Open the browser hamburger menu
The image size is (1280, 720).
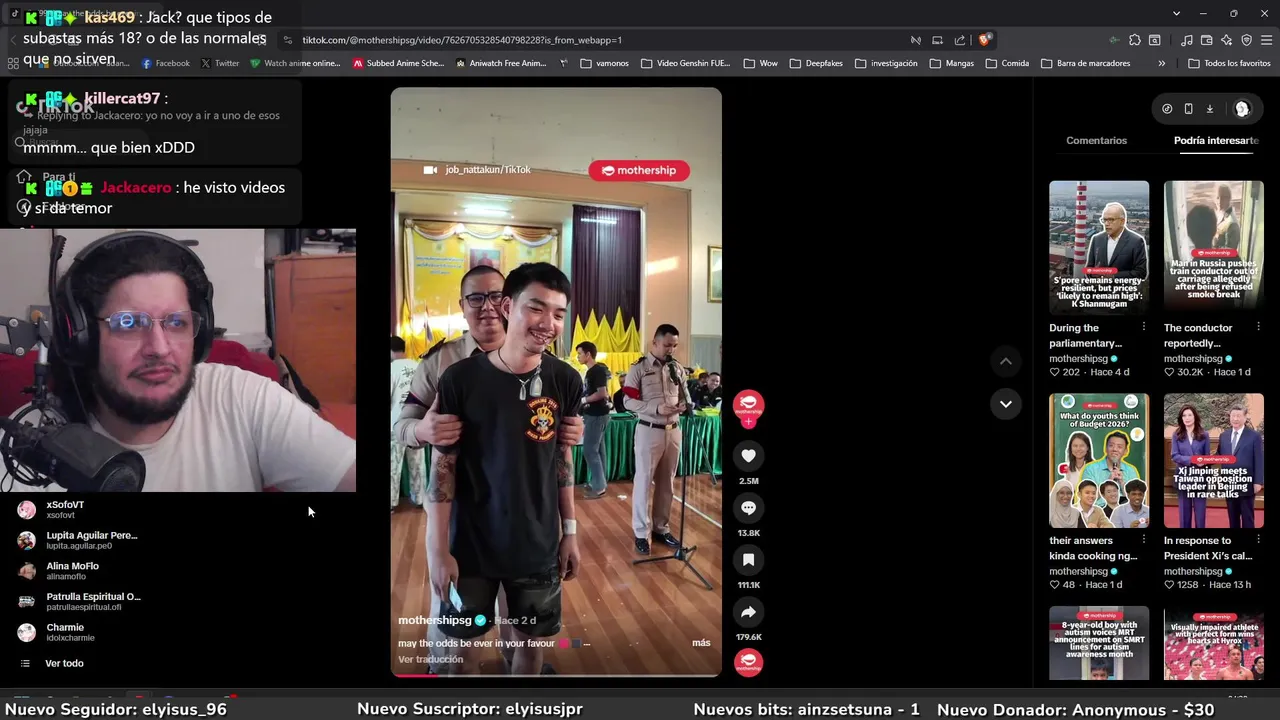pos(1266,40)
